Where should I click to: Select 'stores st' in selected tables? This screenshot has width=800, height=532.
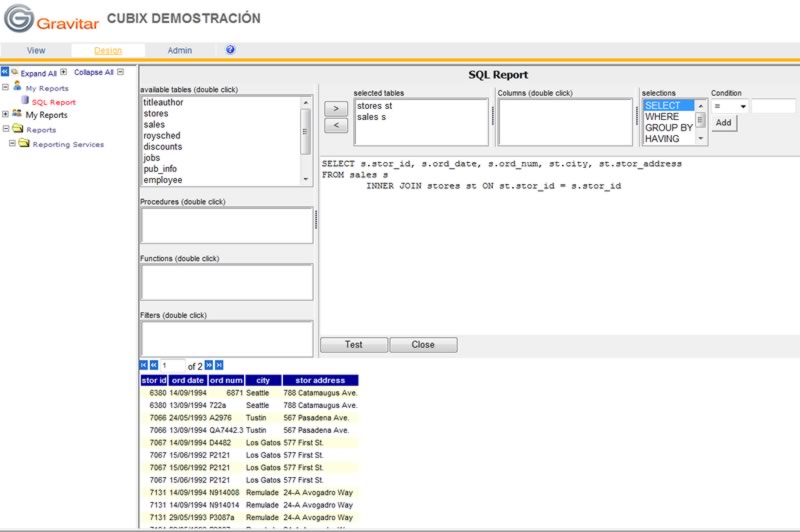pyautogui.click(x=420, y=106)
